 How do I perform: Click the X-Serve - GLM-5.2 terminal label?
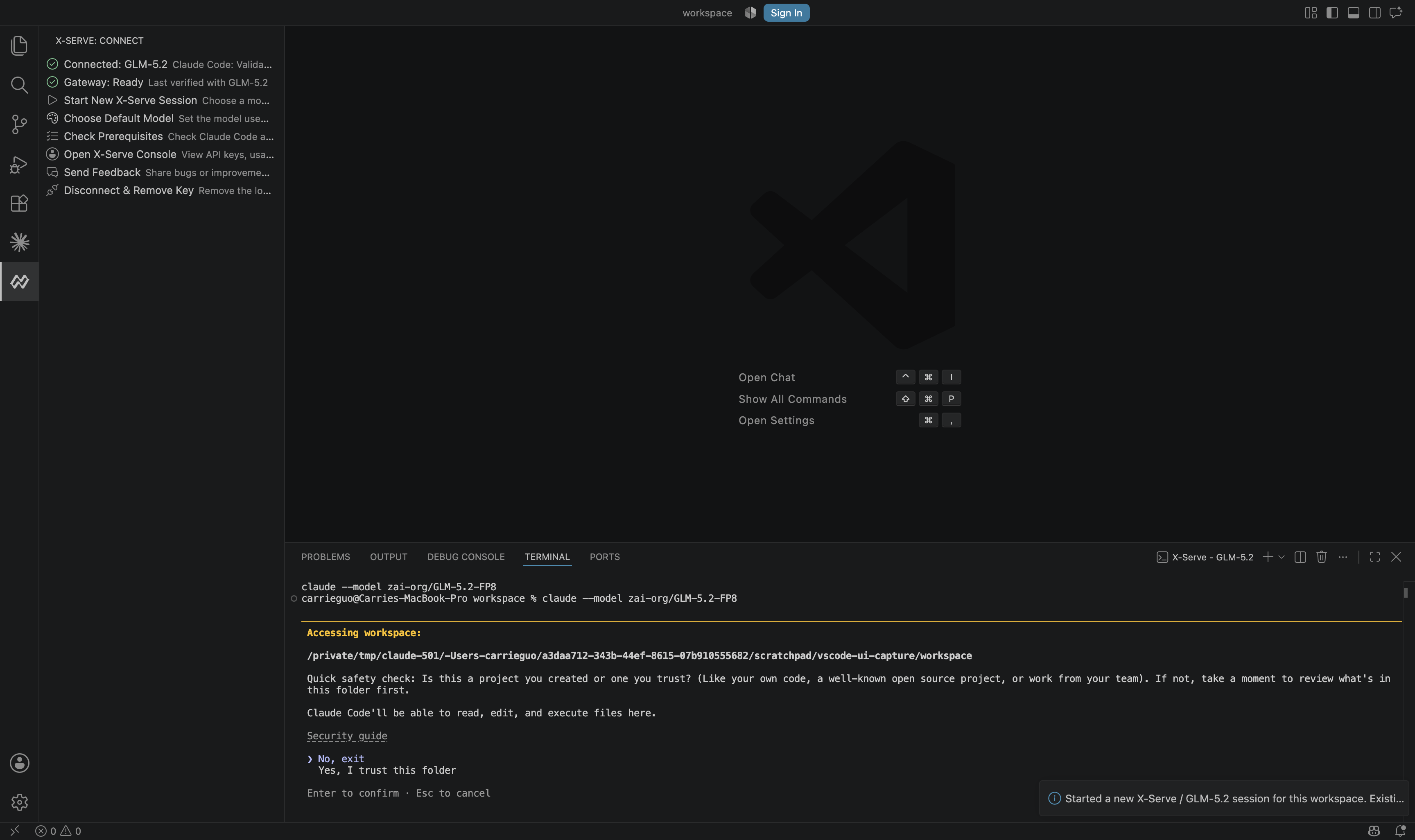coord(1205,557)
